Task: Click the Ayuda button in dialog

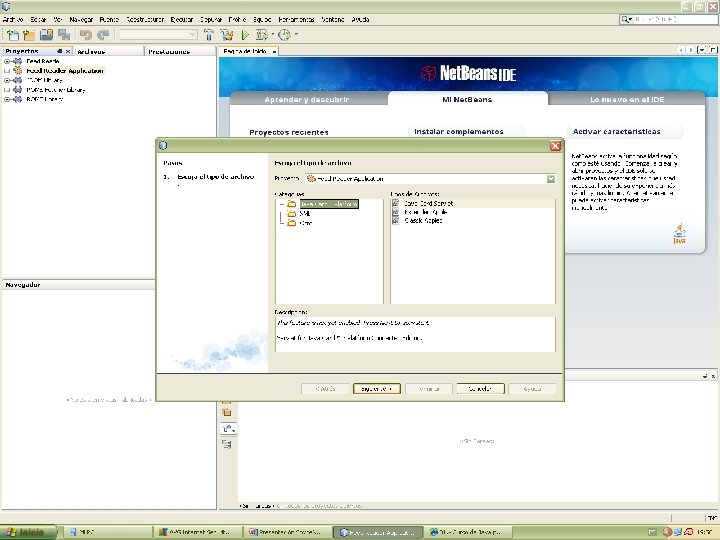Action: click(x=532, y=388)
